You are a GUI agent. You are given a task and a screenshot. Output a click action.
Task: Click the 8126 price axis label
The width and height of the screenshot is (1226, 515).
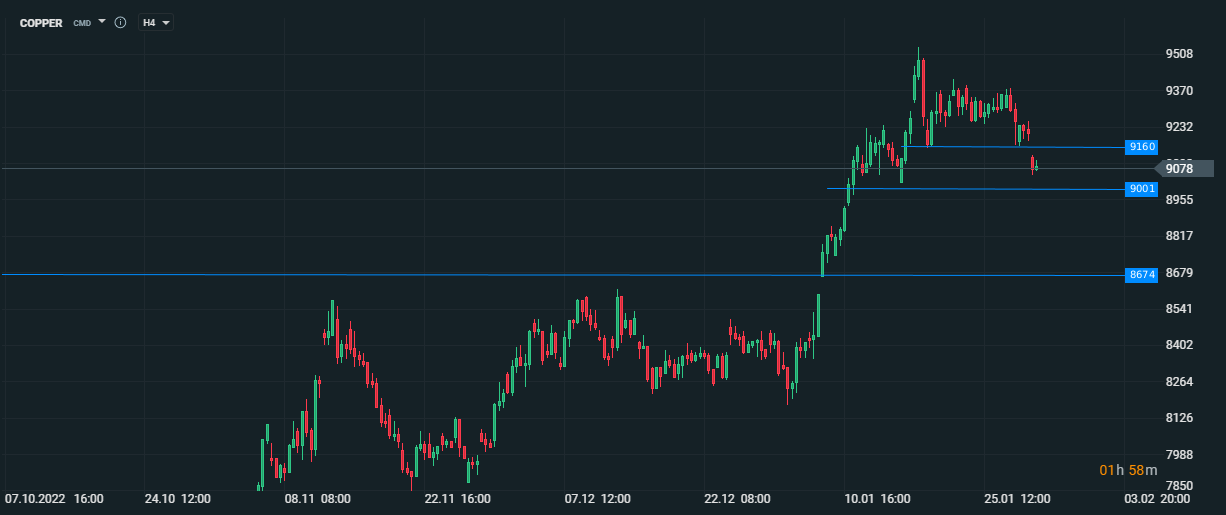(x=1180, y=418)
